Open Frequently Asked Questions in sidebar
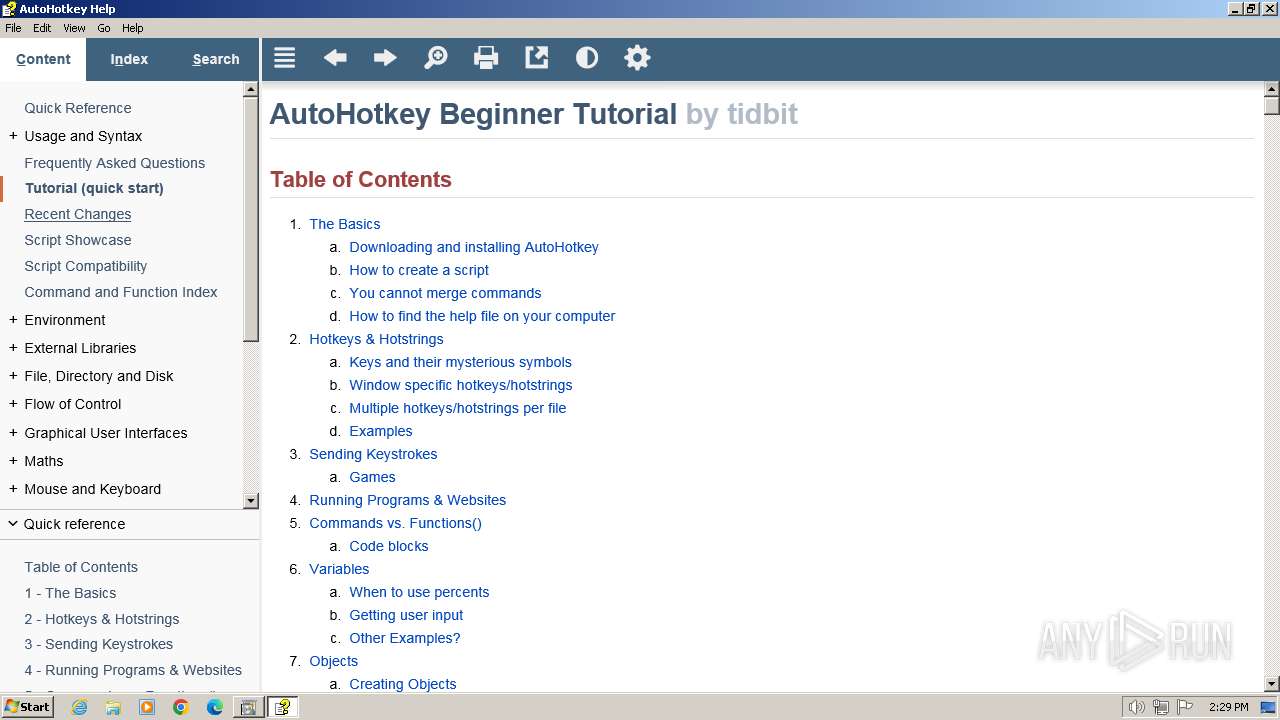1280x720 pixels. coord(115,163)
